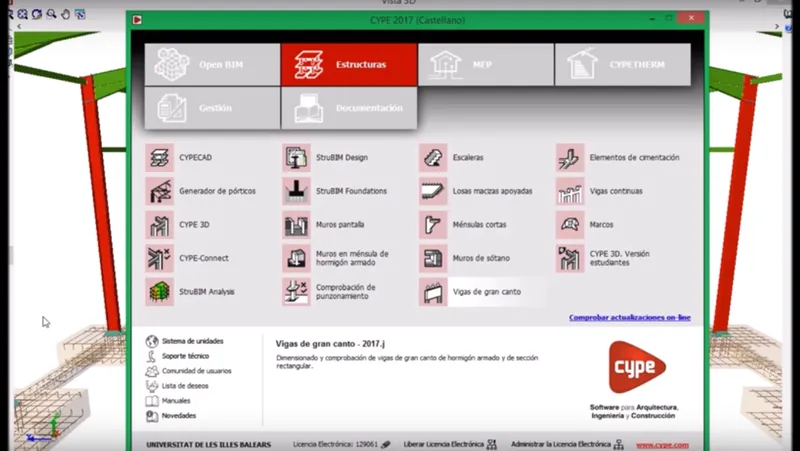Image resolution: width=800 pixels, height=451 pixels.
Task: Switch to the MEP category tab
Action: 486,65
